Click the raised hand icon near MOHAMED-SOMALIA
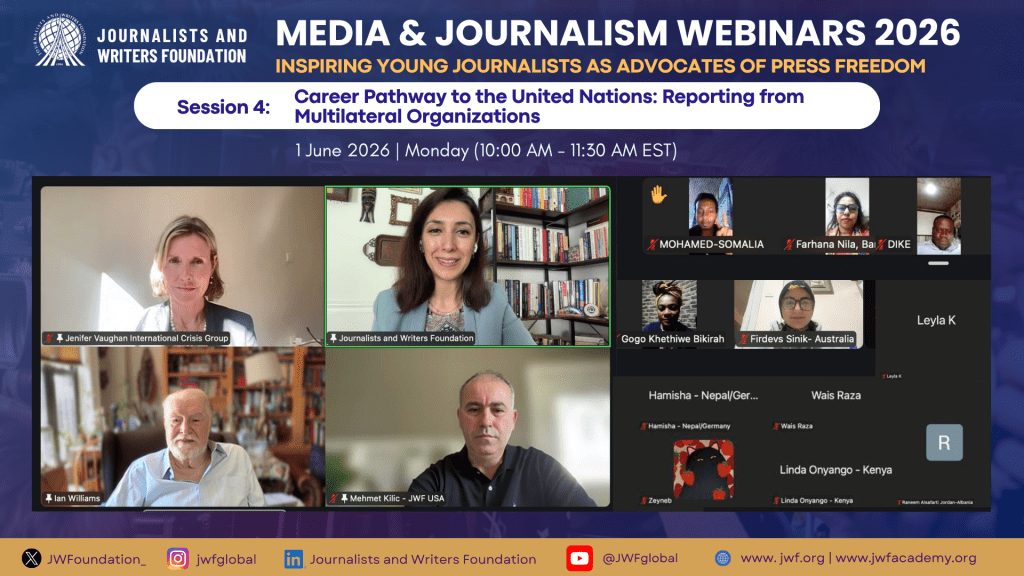 (x=658, y=195)
